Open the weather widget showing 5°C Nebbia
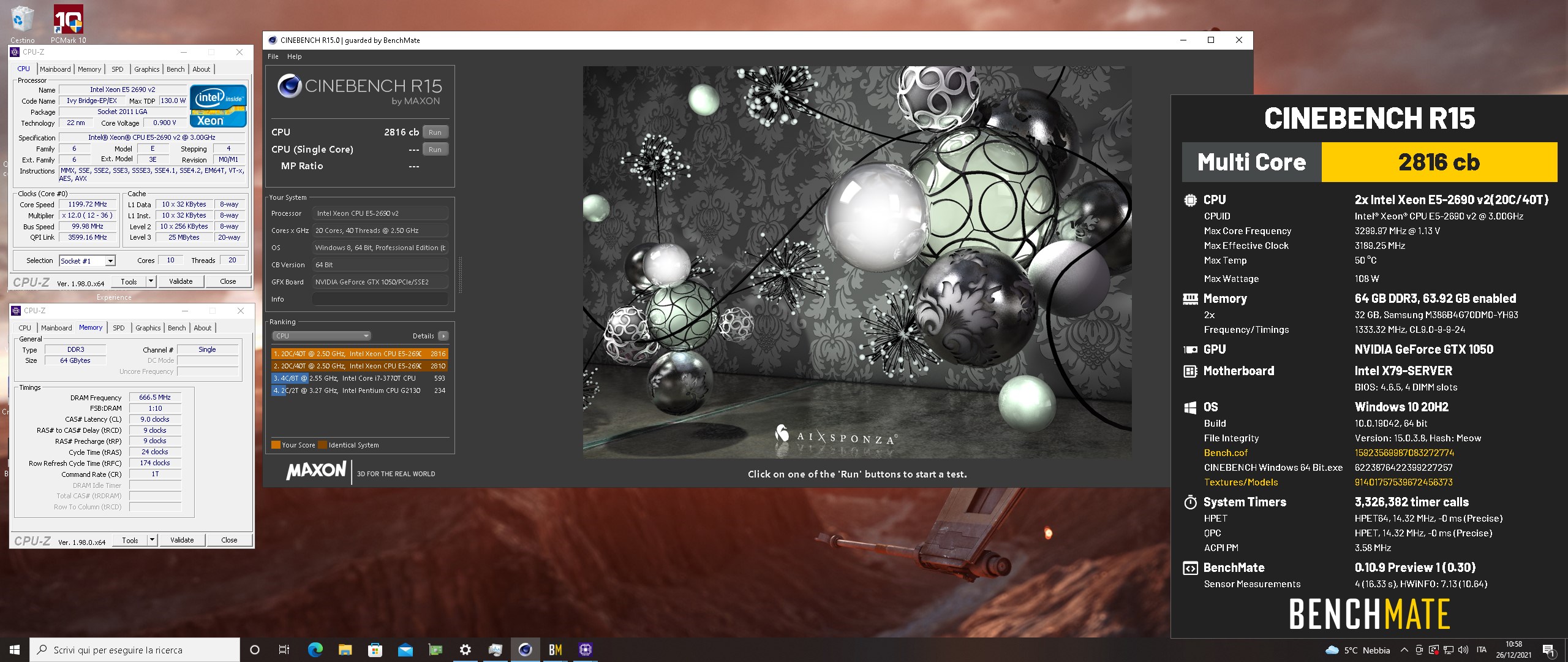The height and width of the screenshot is (662, 1568). coord(1357,650)
